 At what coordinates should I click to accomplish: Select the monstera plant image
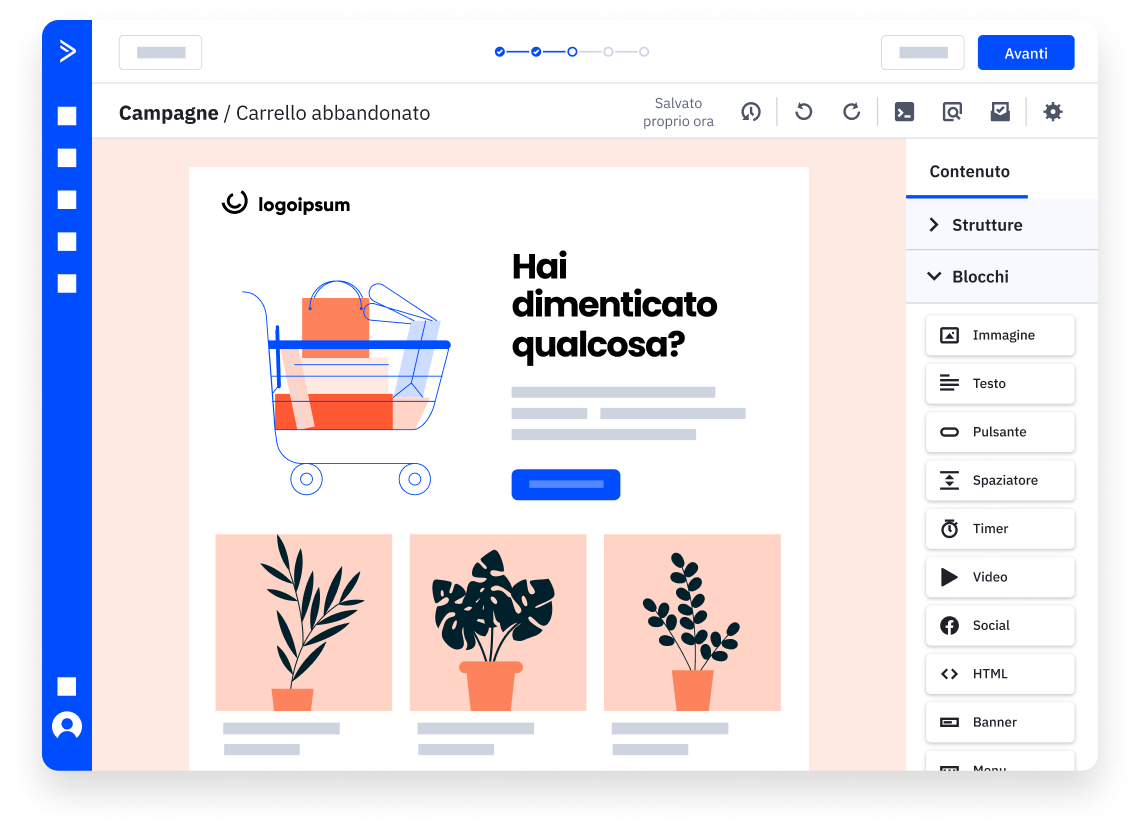tap(498, 623)
